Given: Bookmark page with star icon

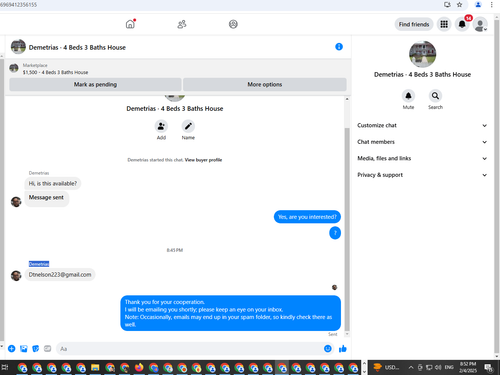Looking at the screenshot, I should click(460, 5).
